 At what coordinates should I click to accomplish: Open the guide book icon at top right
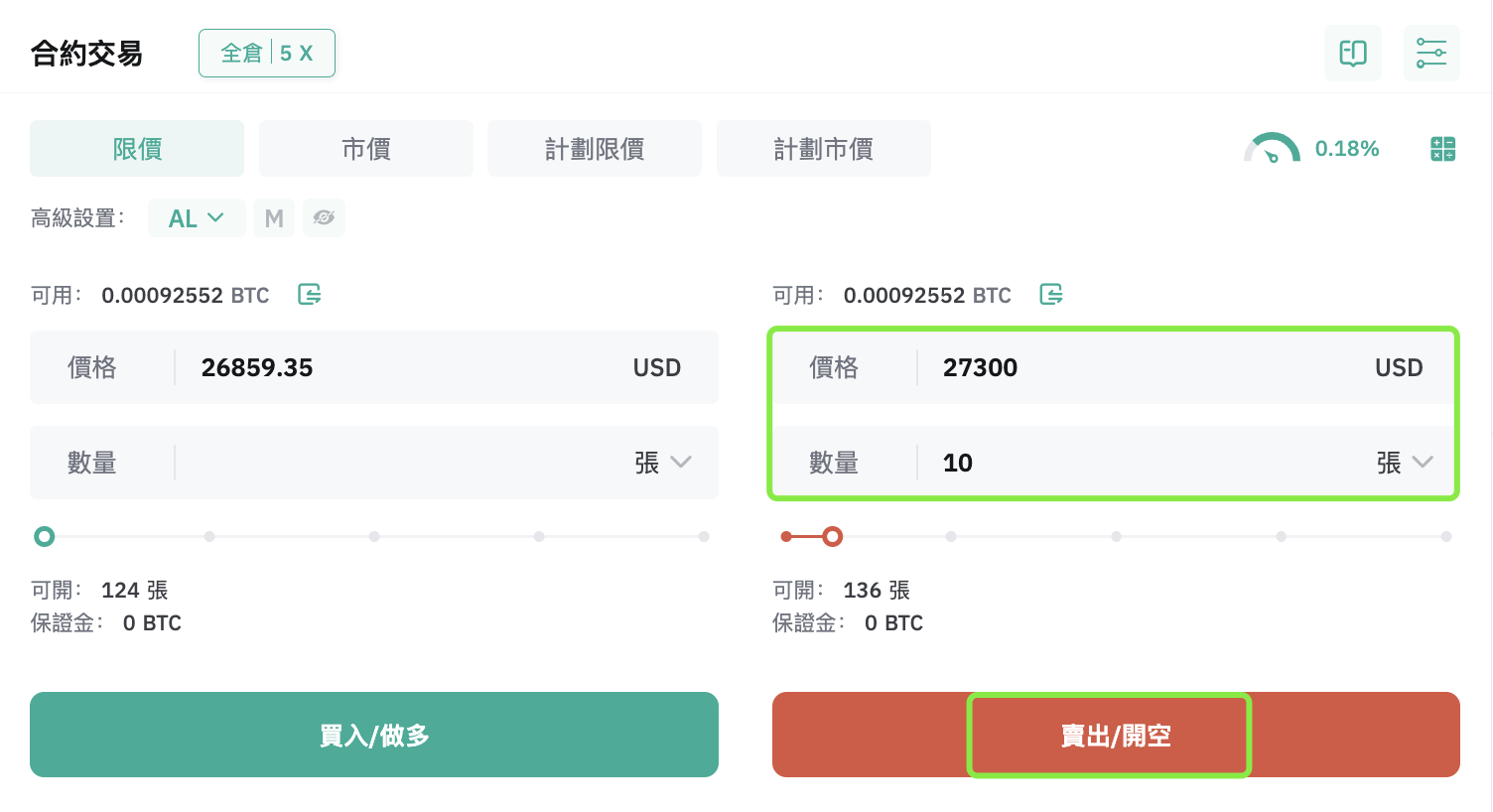pos(1353,53)
